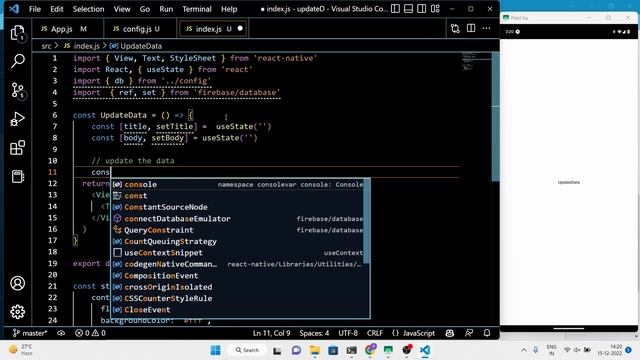Click the VS Code taskbar icon
Image resolution: width=640 pixels, height=360 pixels.
pyautogui.click(x=425, y=350)
